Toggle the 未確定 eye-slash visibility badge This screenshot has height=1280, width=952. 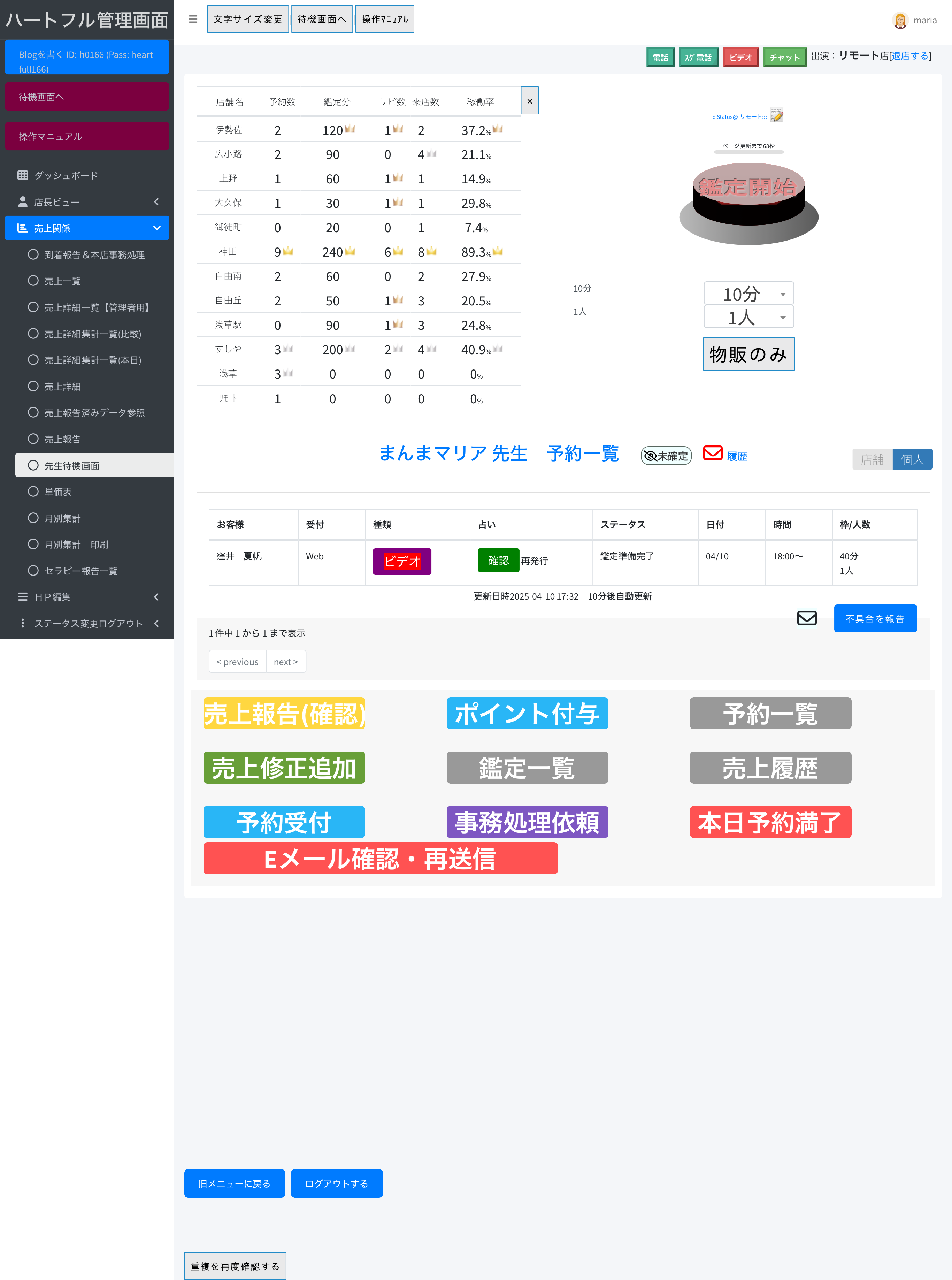point(666,456)
